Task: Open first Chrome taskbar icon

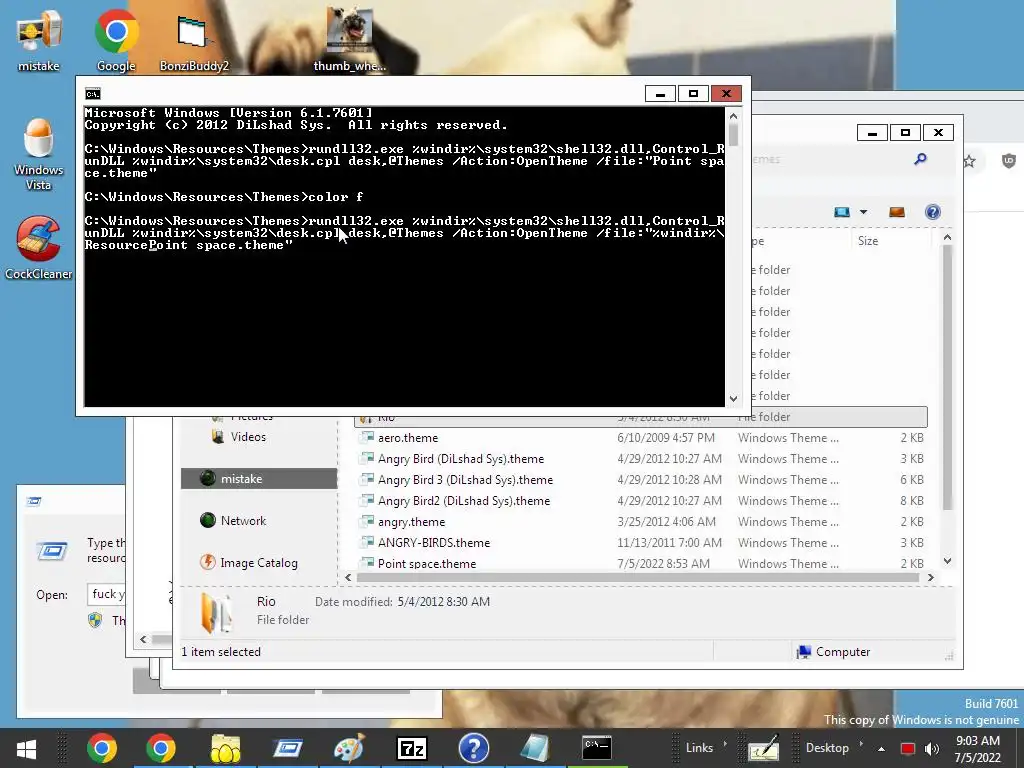Action: [103, 748]
